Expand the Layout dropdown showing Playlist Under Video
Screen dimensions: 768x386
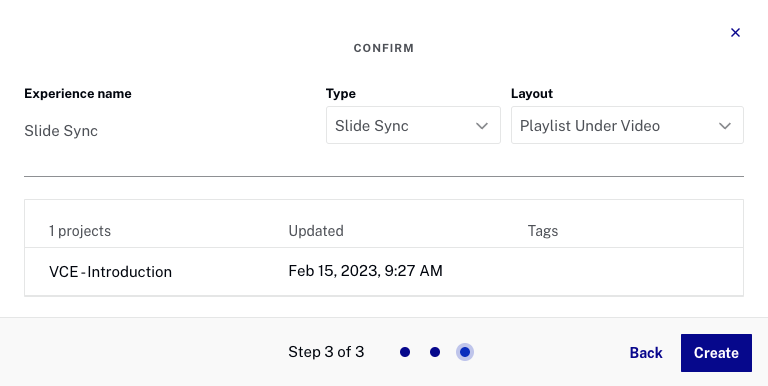pyautogui.click(x=627, y=125)
